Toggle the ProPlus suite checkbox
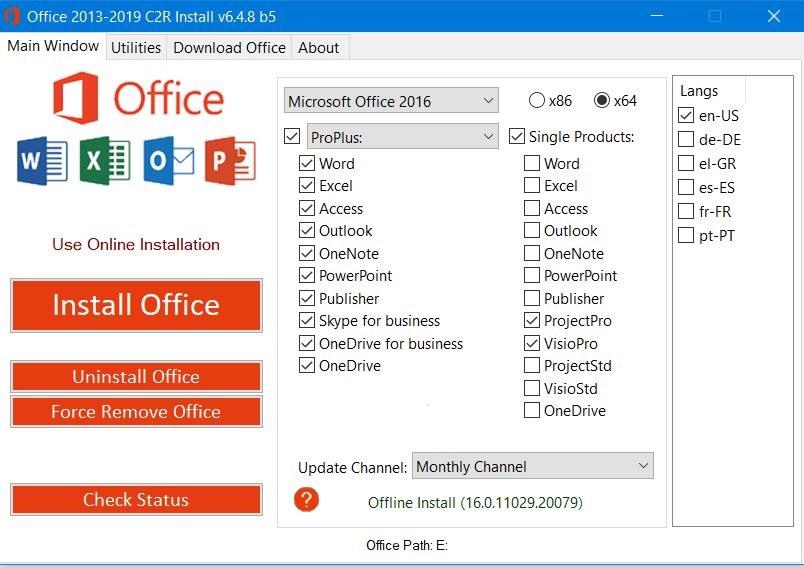 click(x=292, y=136)
